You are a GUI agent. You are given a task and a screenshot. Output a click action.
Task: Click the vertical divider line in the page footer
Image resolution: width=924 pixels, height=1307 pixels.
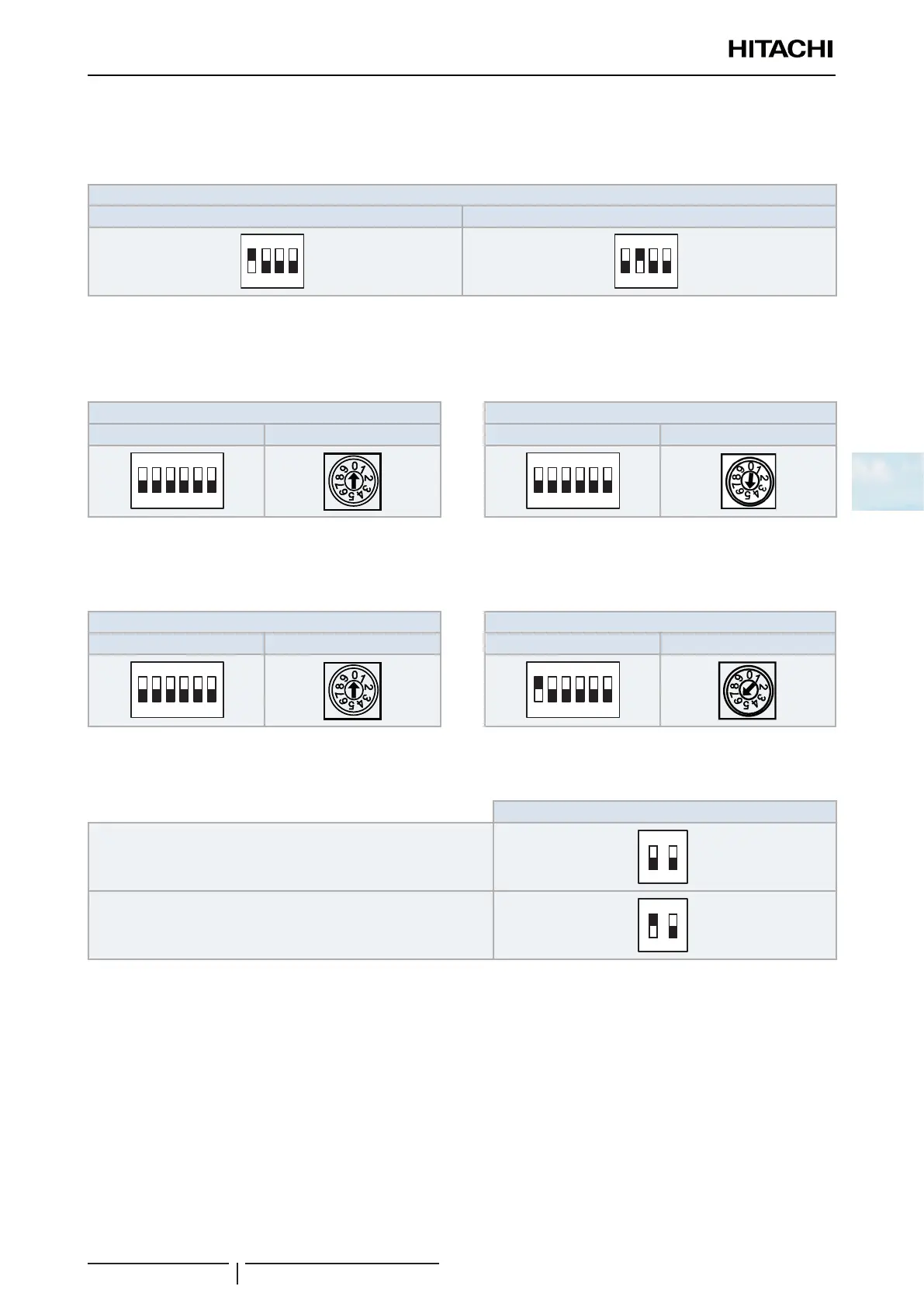237,1274
